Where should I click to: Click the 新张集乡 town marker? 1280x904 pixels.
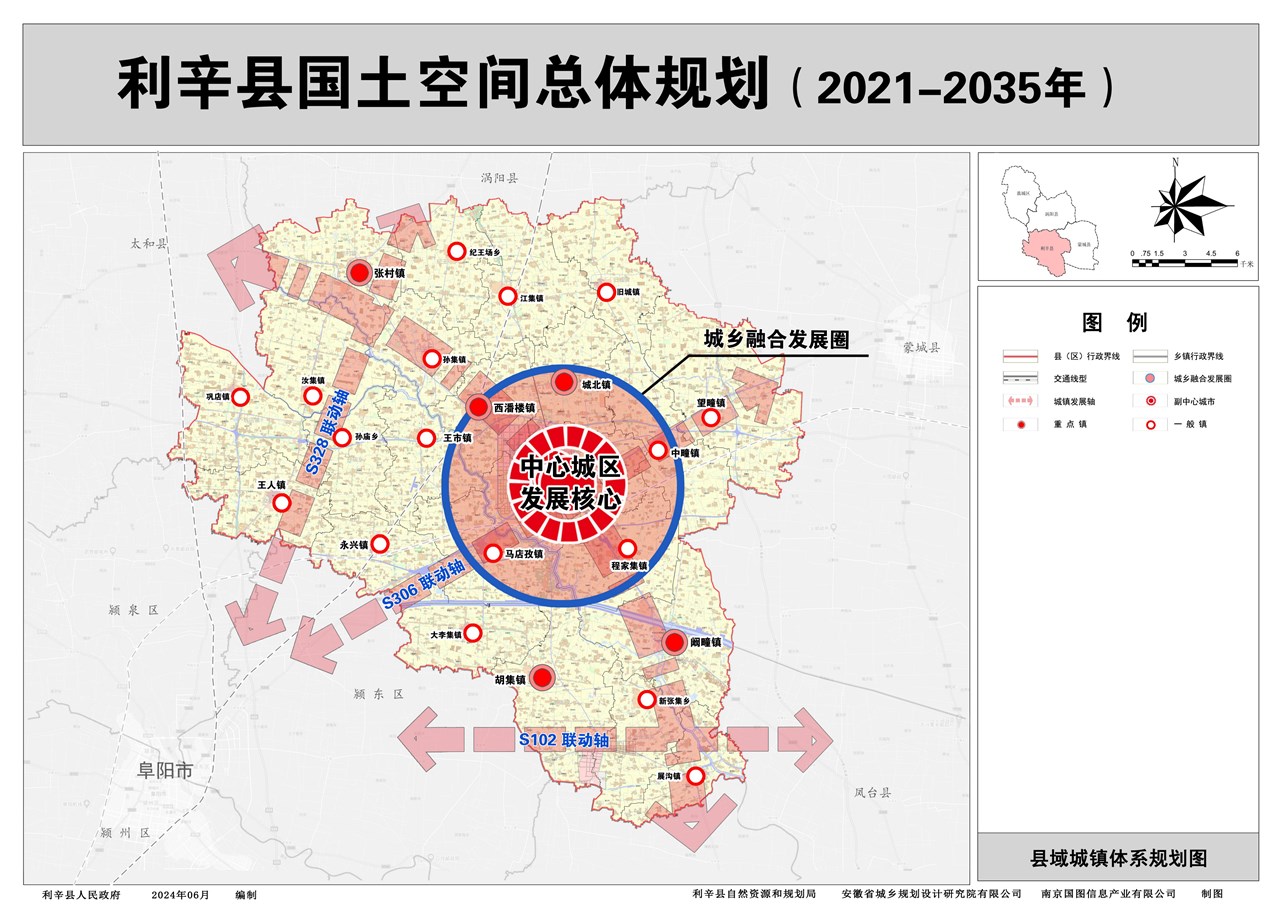click(x=647, y=701)
